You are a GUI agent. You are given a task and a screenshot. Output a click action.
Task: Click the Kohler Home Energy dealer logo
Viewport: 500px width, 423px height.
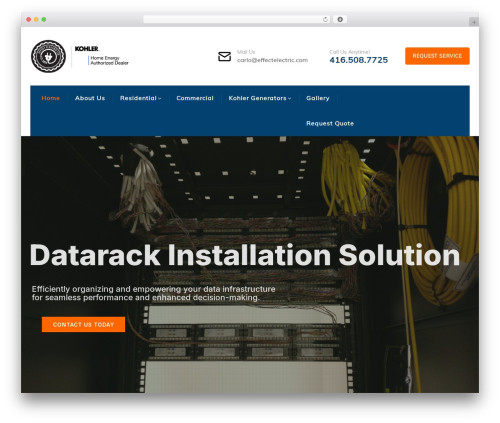coord(102,56)
